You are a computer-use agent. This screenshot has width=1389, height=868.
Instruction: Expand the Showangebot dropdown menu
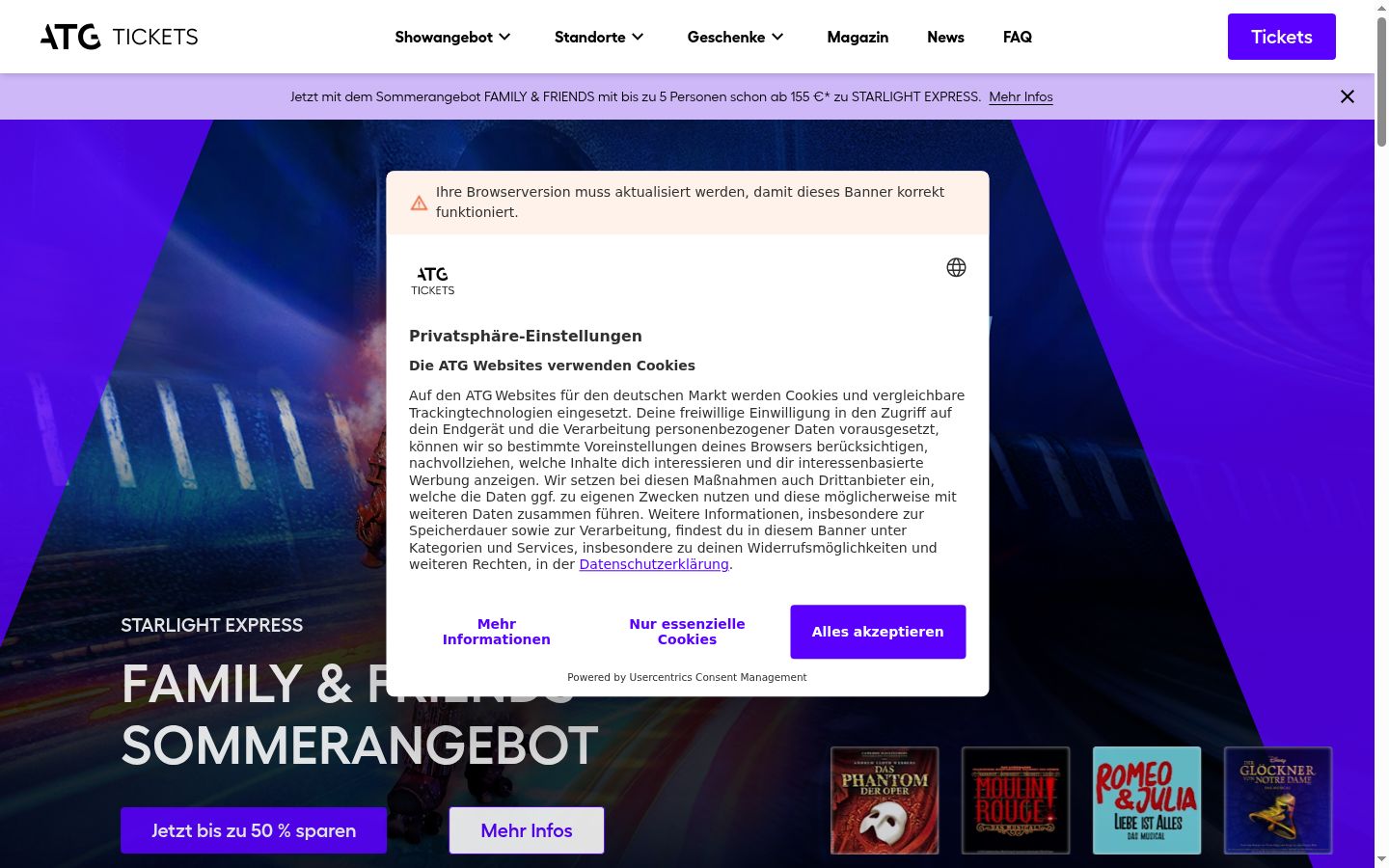click(452, 37)
